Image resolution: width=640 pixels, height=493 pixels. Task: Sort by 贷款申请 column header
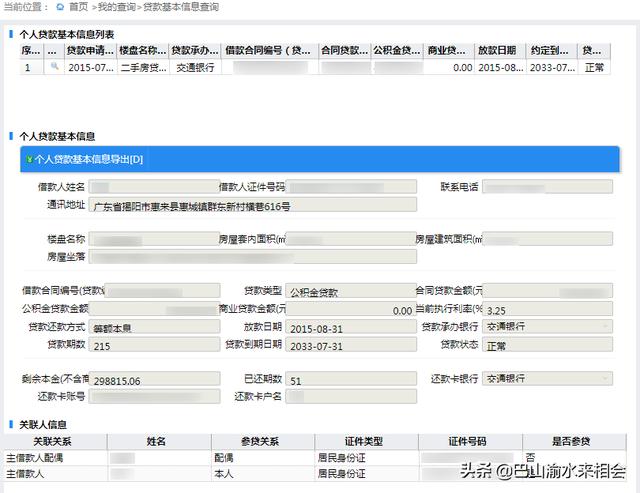[x=91, y=51]
